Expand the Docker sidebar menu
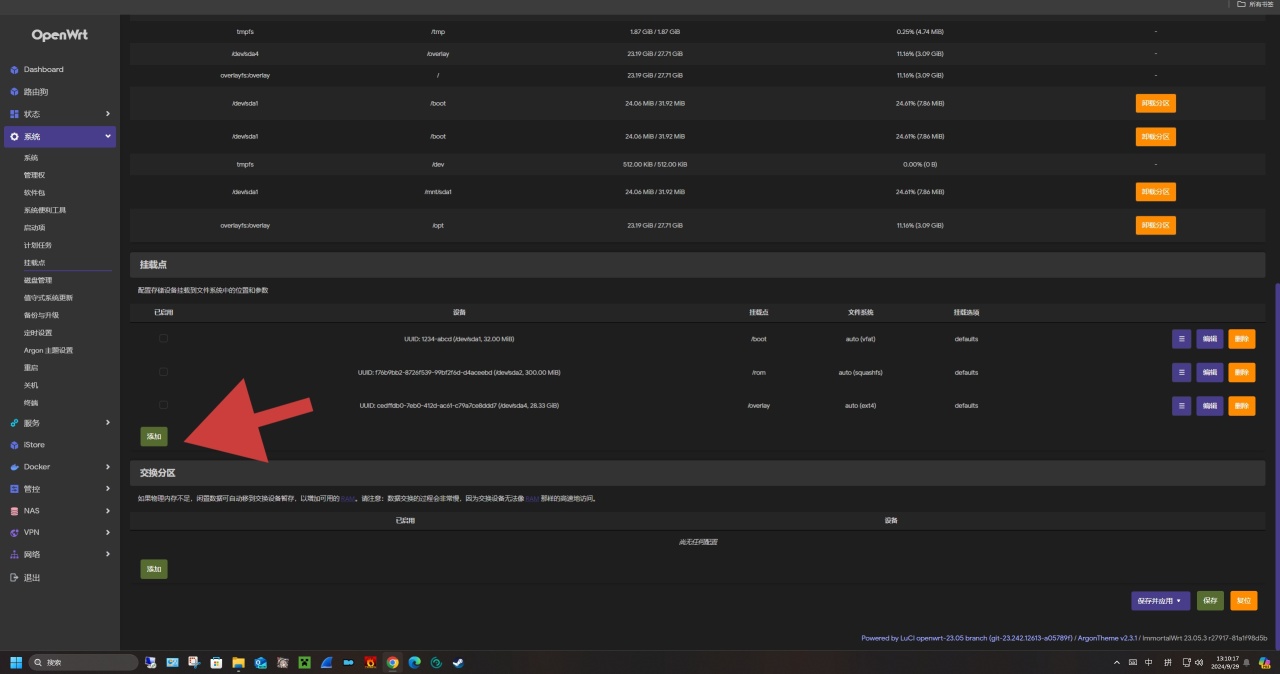This screenshot has width=1280, height=674. pos(107,467)
